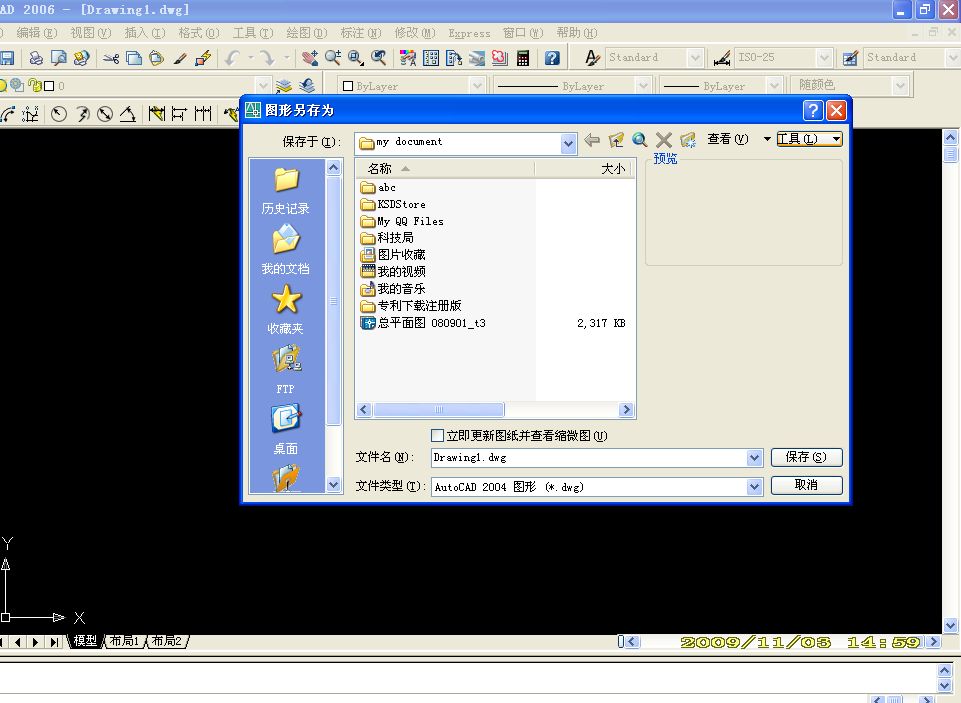Click the Back arrow in save dialog
Viewport: 961px width, 703px height.
pyautogui.click(x=591, y=140)
